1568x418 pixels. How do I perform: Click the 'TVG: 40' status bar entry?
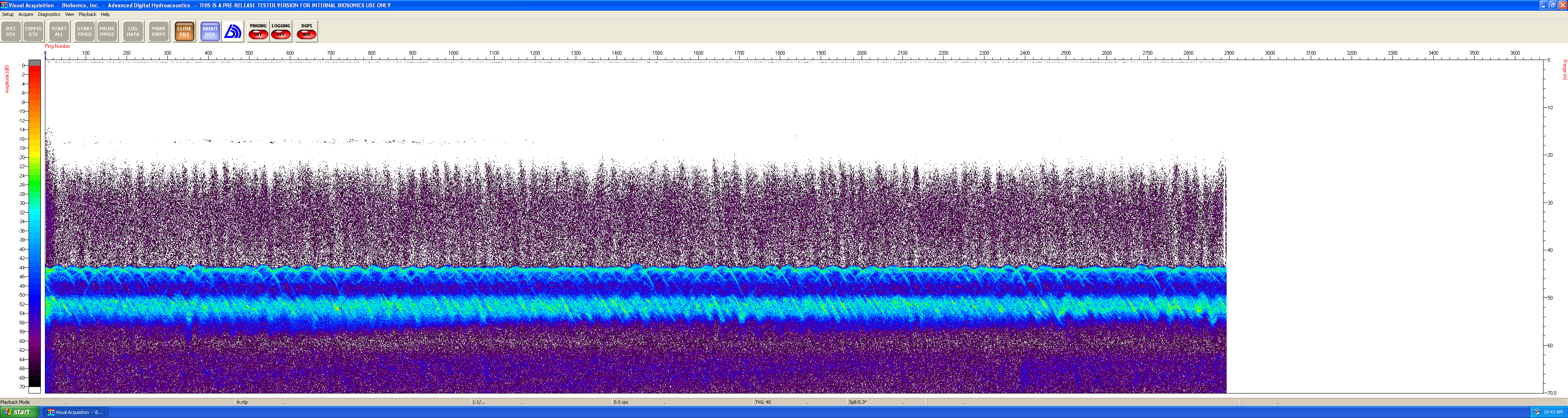coord(763,402)
